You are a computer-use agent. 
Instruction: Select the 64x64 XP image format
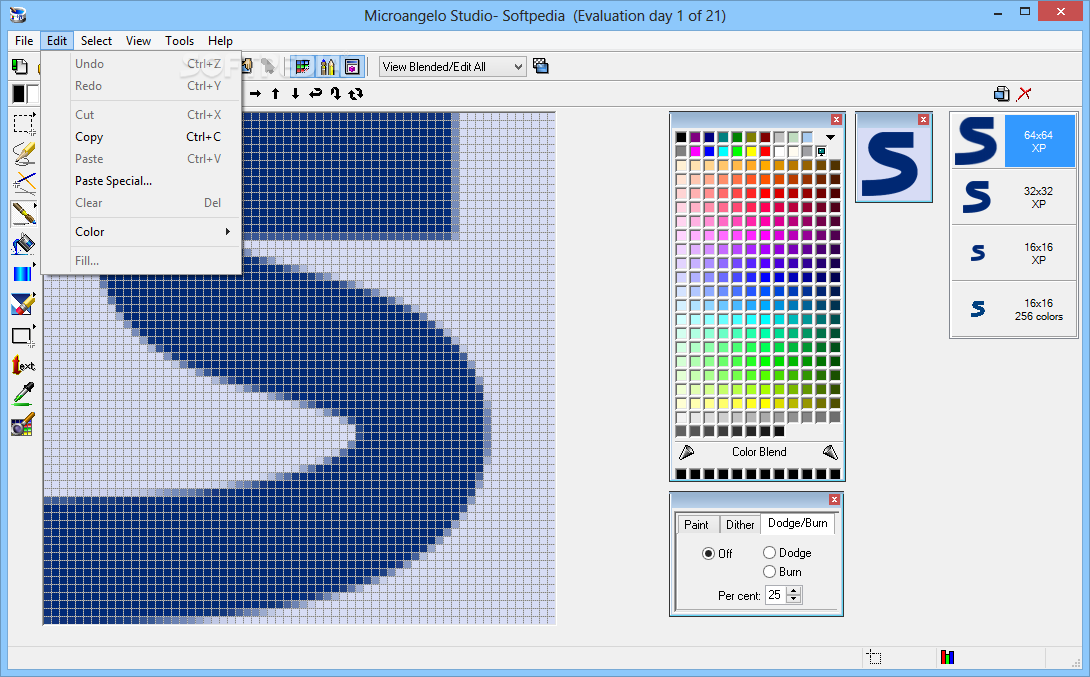pos(1014,141)
